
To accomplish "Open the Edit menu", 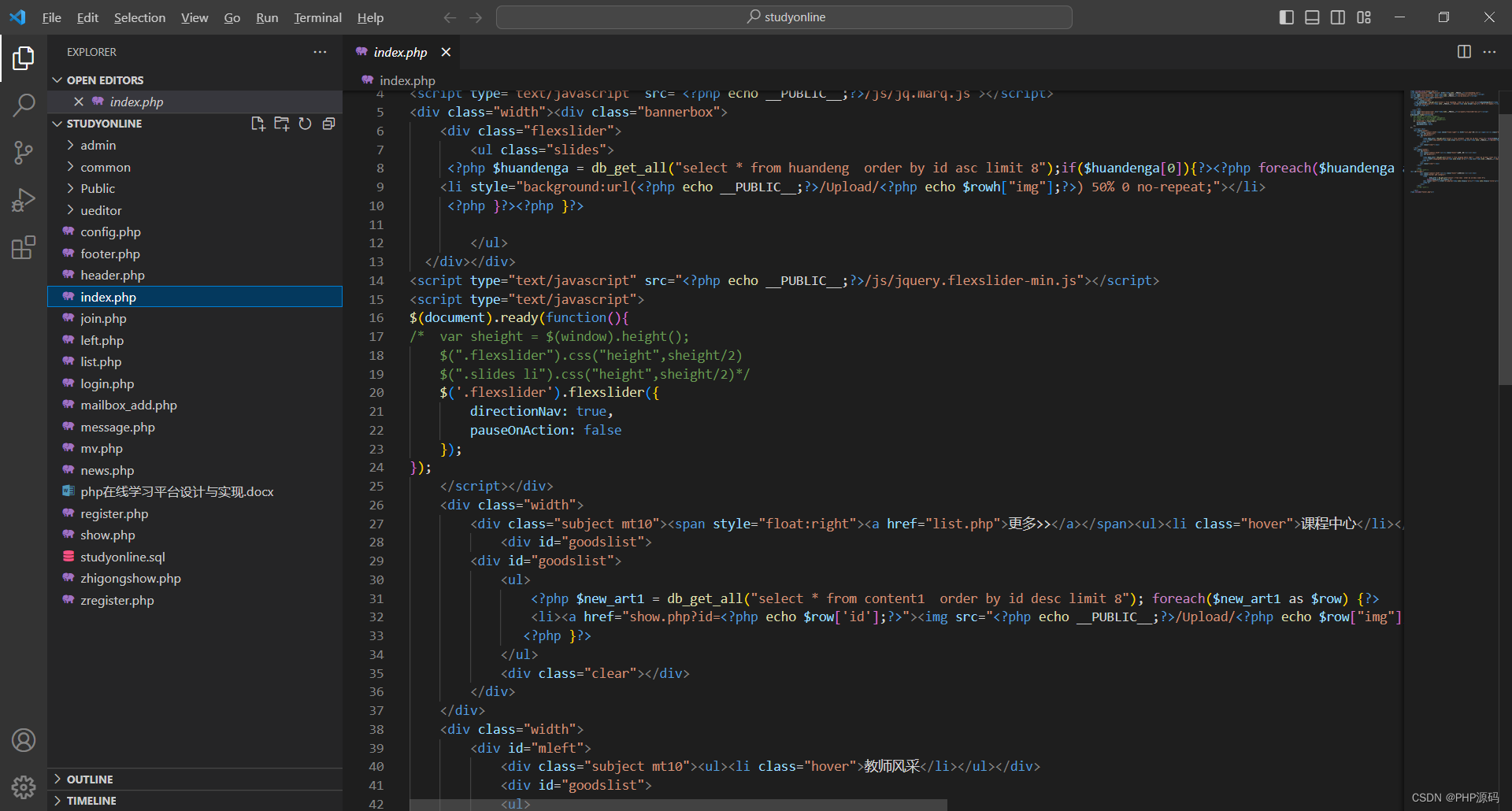I will tap(87, 17).
